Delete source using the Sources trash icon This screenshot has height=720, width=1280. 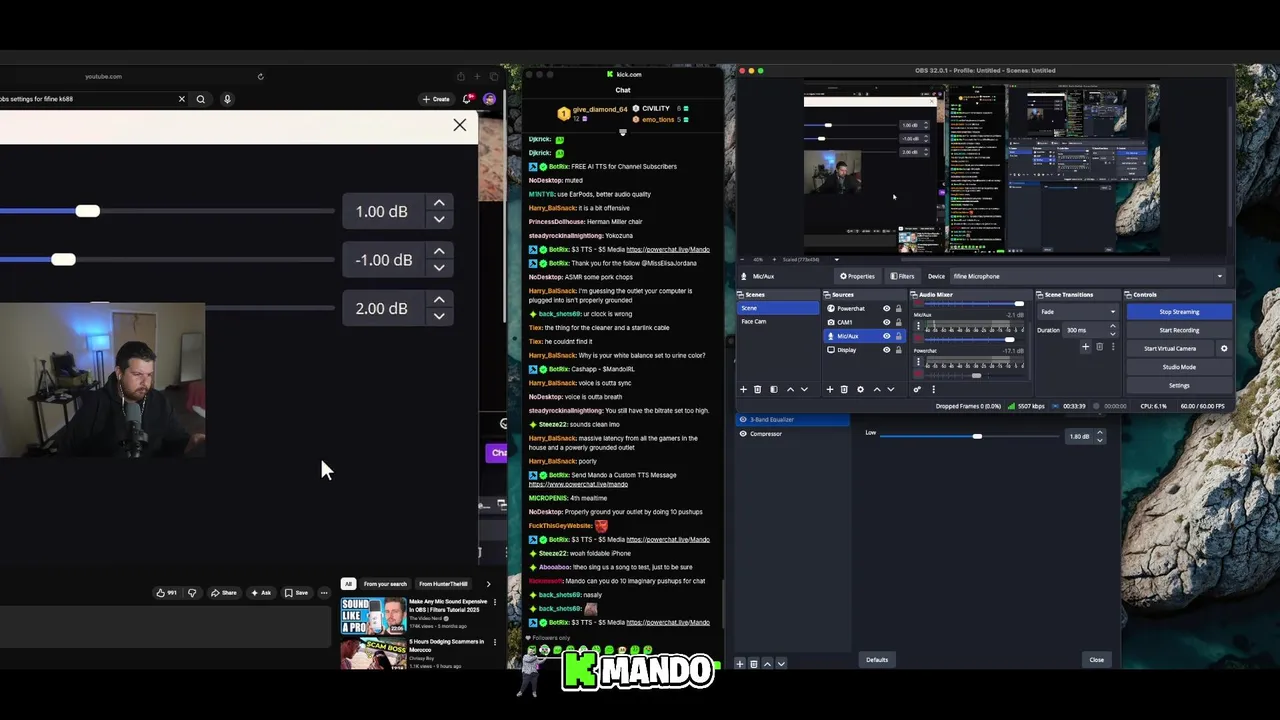pos(844,389)
